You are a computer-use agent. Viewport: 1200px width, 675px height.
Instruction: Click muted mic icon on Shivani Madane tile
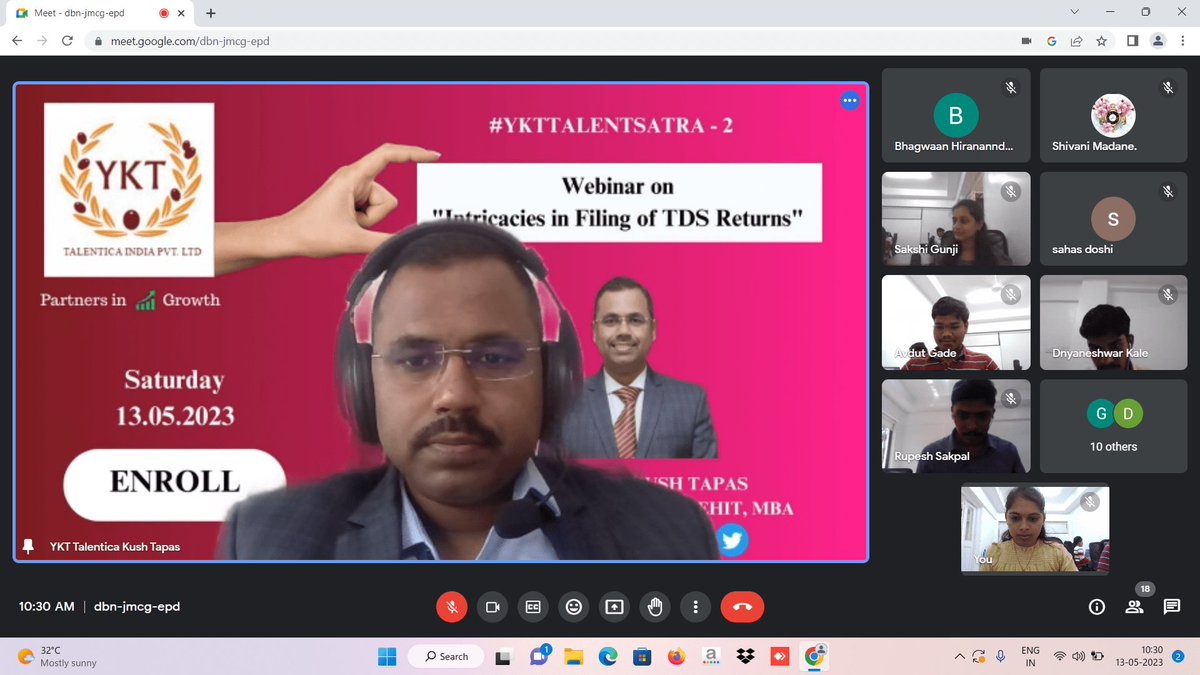(x=1168, y=88)
